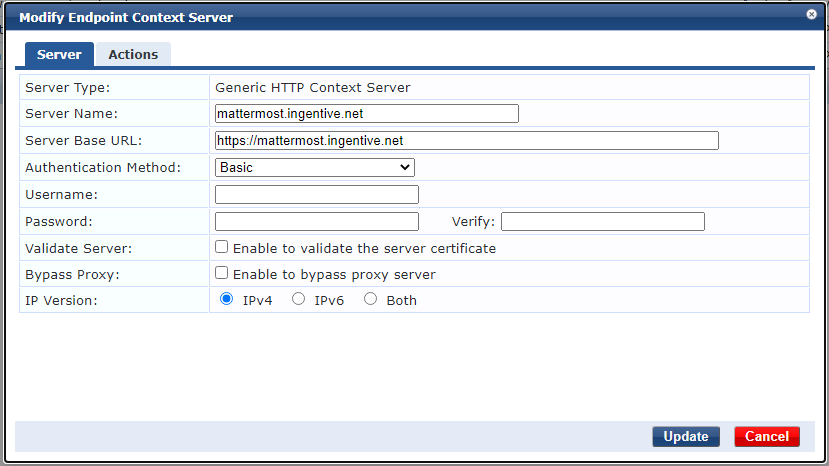Open the Authentication Method dropdown
The width and height of the screenshot is (829, 466).
coord(314,168)
